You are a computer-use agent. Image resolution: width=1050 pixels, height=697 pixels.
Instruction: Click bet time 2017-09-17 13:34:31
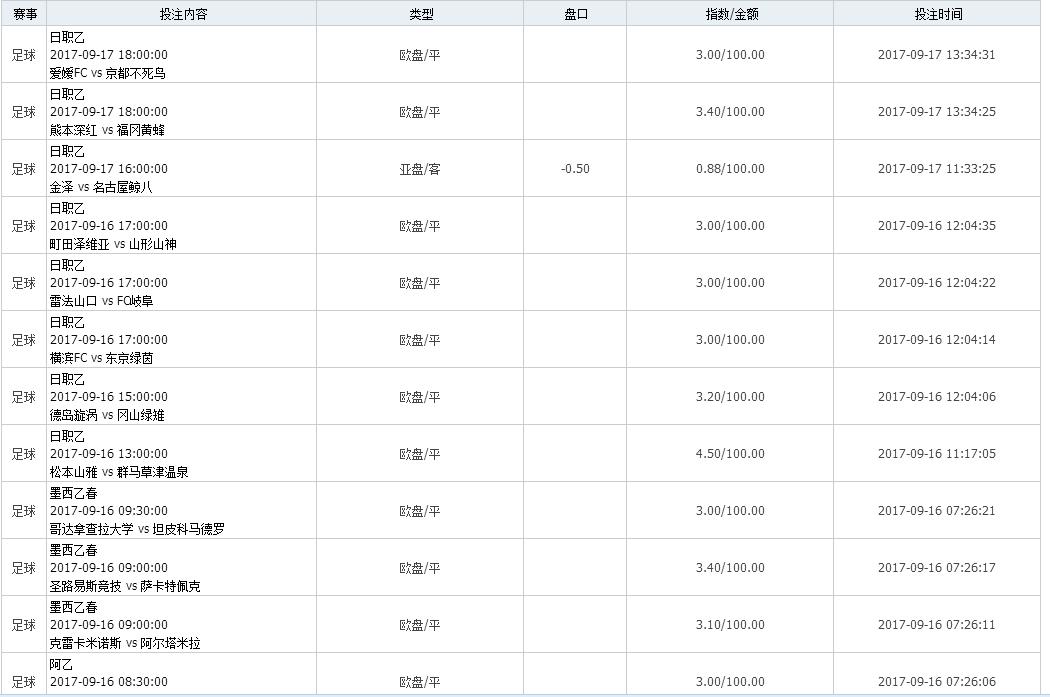tap(937, 55)
